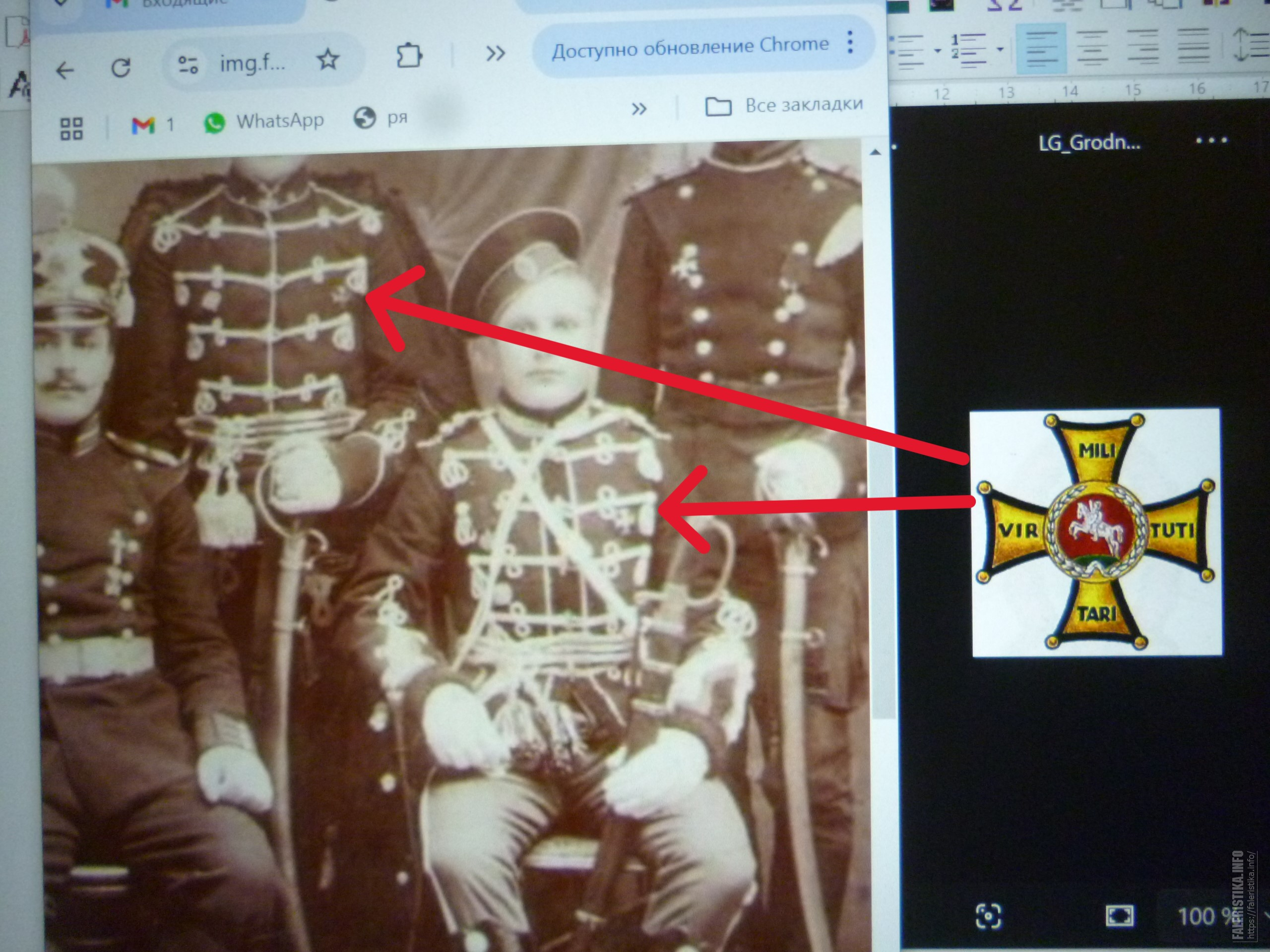Toggle justified text alignment
The width and height of the screenshot is (1270, 952).
[x=1193, y=46]
